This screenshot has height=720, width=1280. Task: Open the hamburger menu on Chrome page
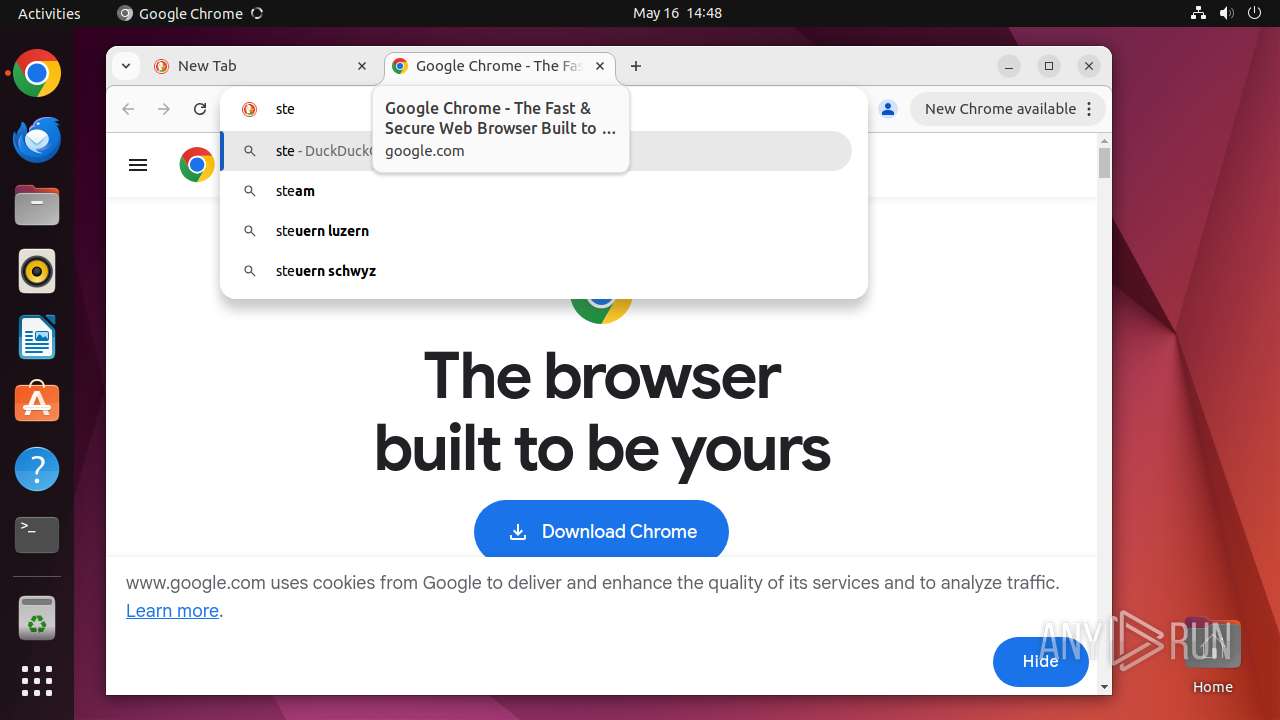[x=138, y=165]
